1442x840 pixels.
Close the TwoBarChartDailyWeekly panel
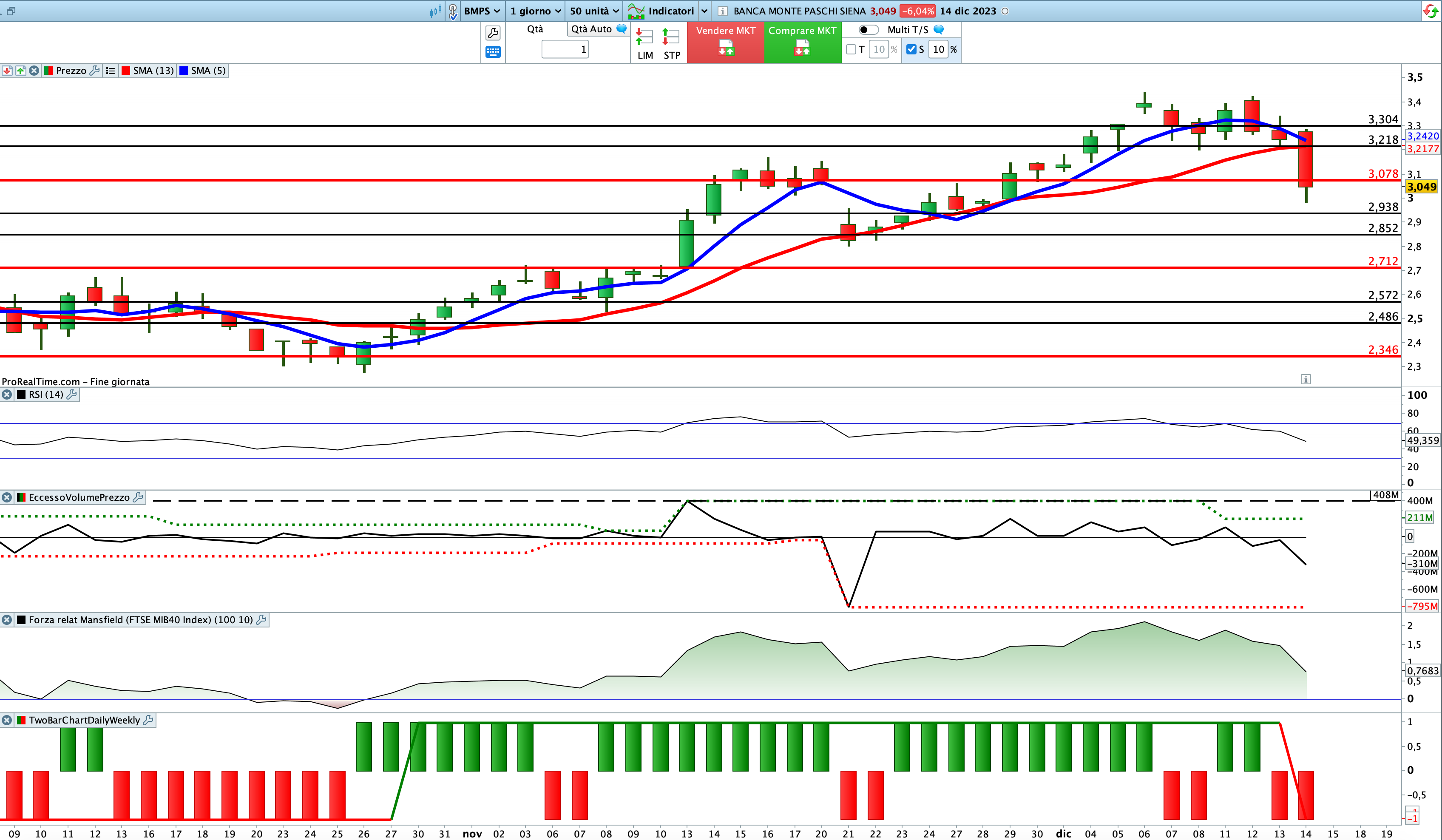pos(7,720)
